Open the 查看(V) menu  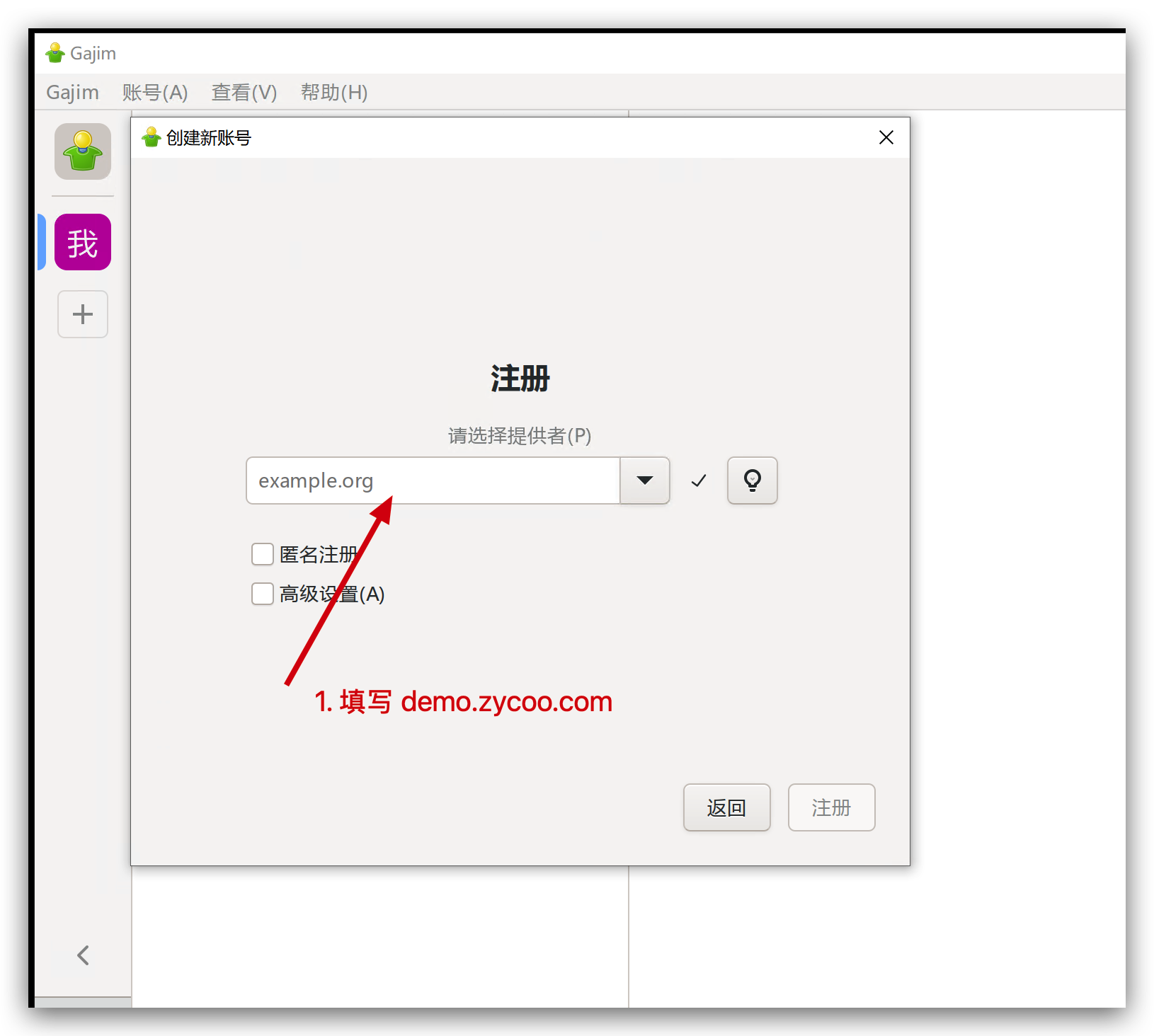pyautogui.click(x=244, y=92)
